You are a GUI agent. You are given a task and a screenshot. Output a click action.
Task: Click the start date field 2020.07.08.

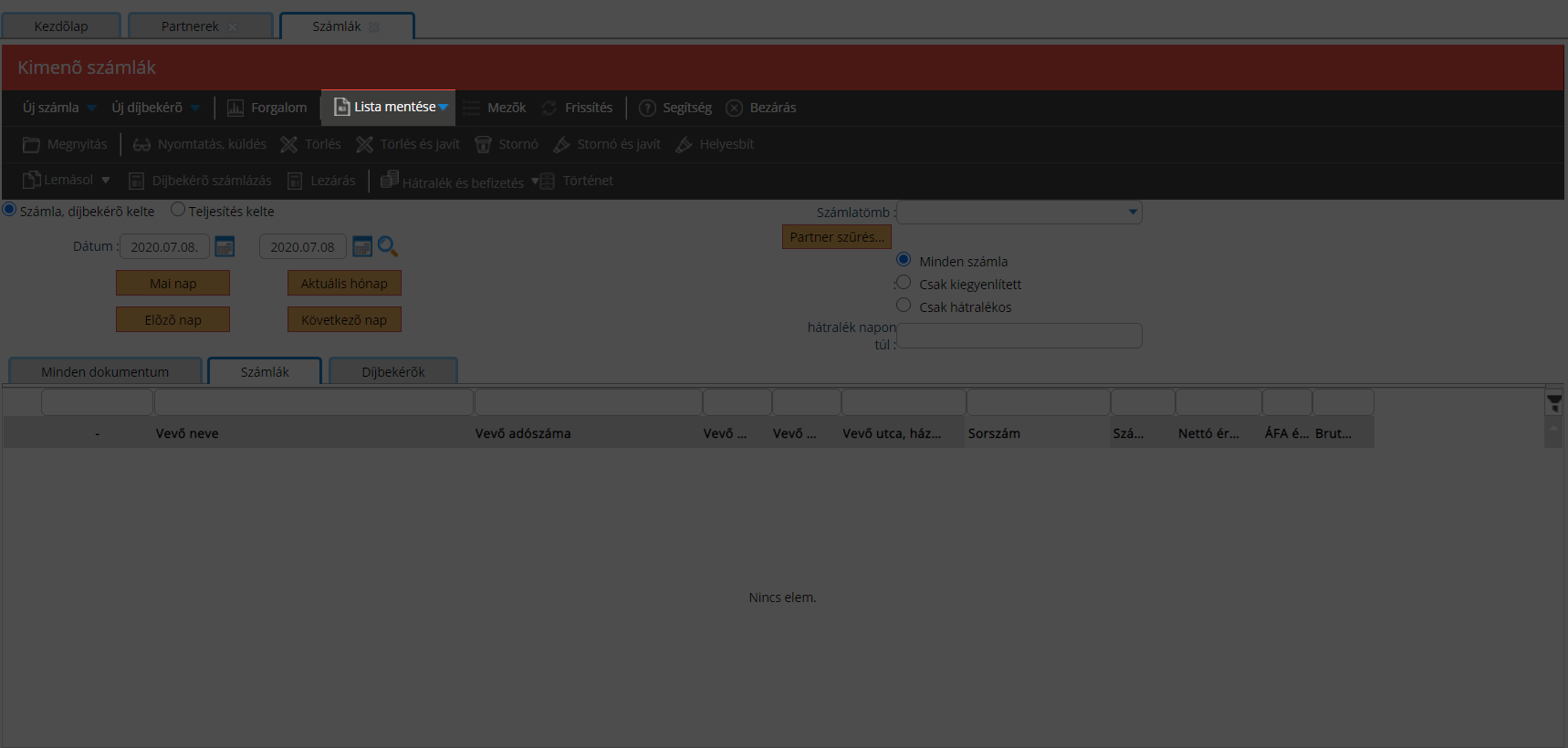click(164, 247)
